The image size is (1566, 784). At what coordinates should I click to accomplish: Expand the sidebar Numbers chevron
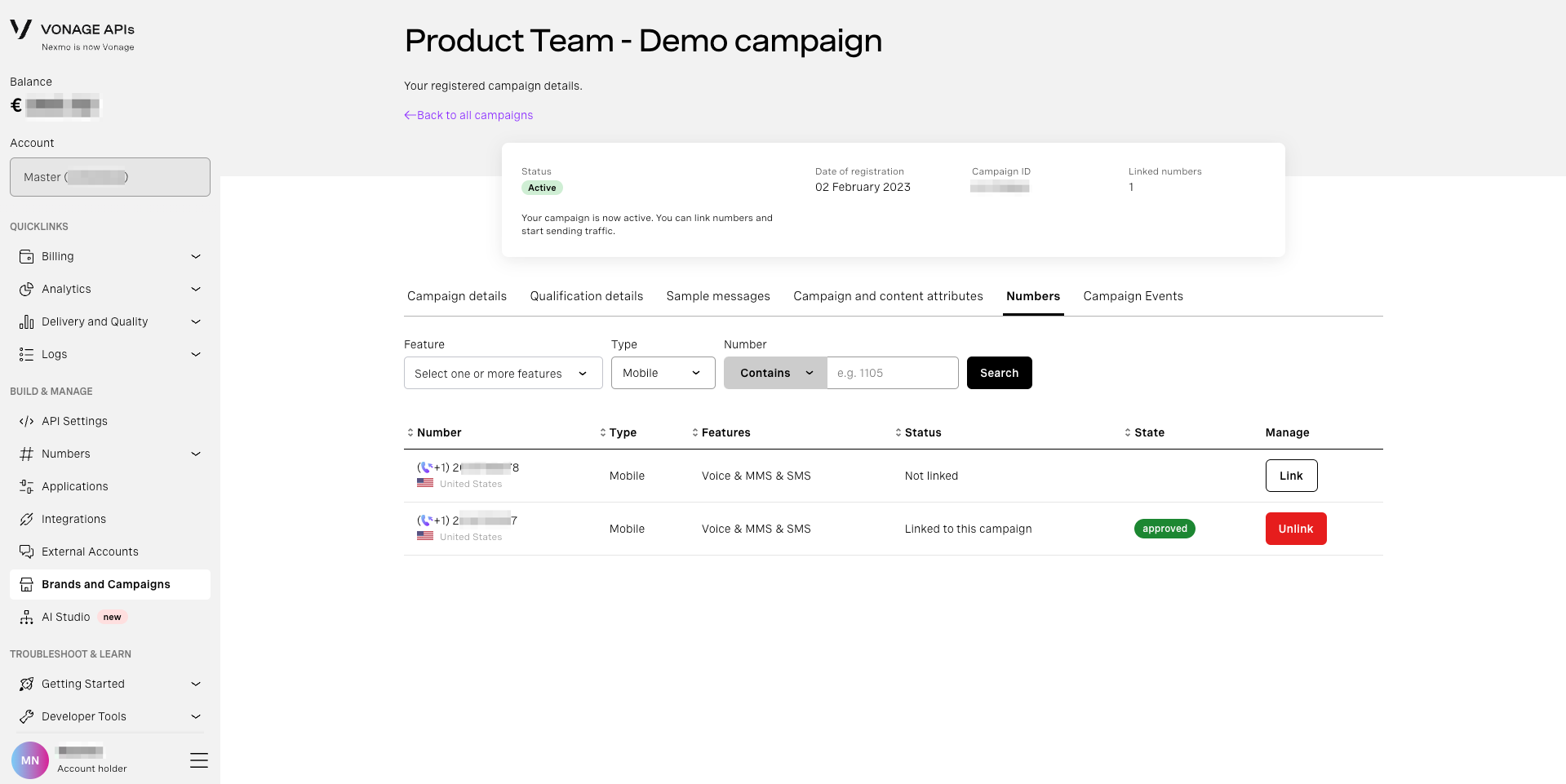pyautogui.click(x=196, y=454)
